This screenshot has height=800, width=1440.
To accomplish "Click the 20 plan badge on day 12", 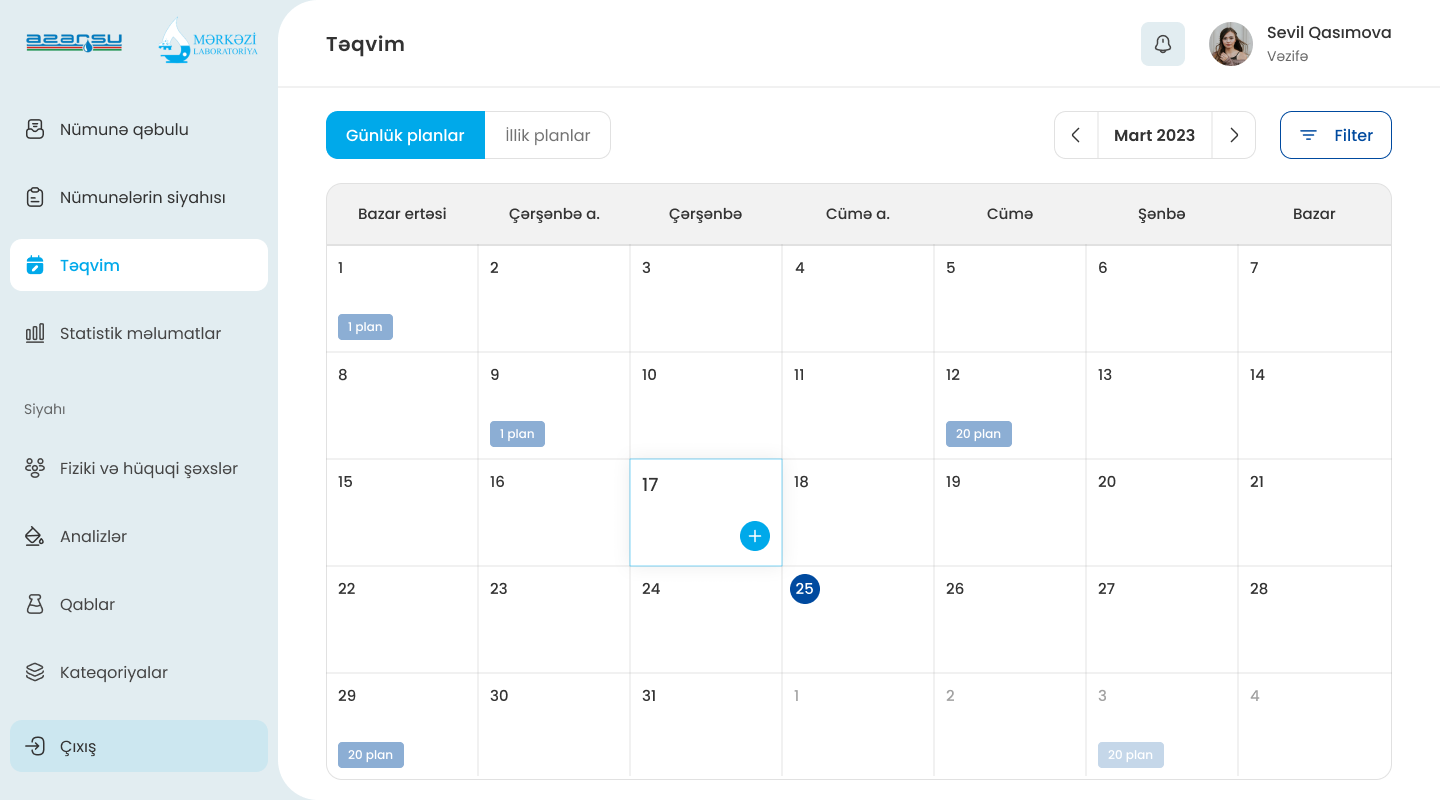I will 979,434.
